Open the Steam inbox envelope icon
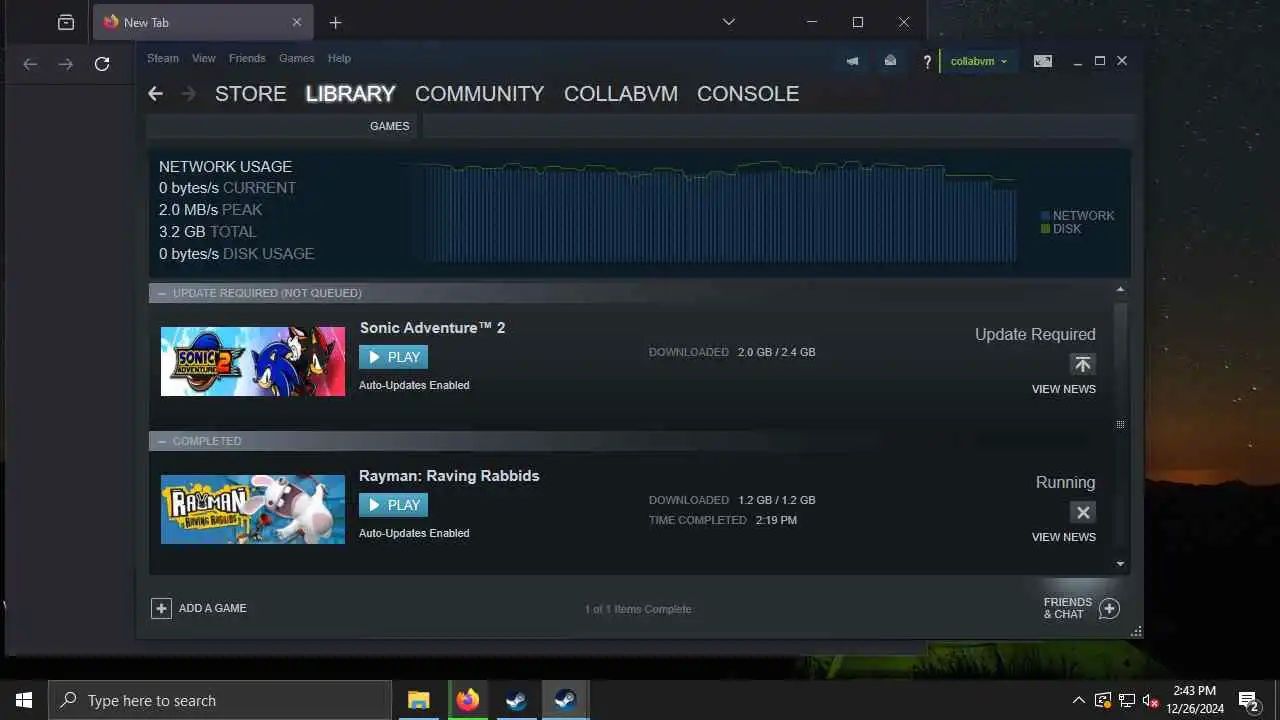Viewport: 1280px width, 720px height. [890, 61]
